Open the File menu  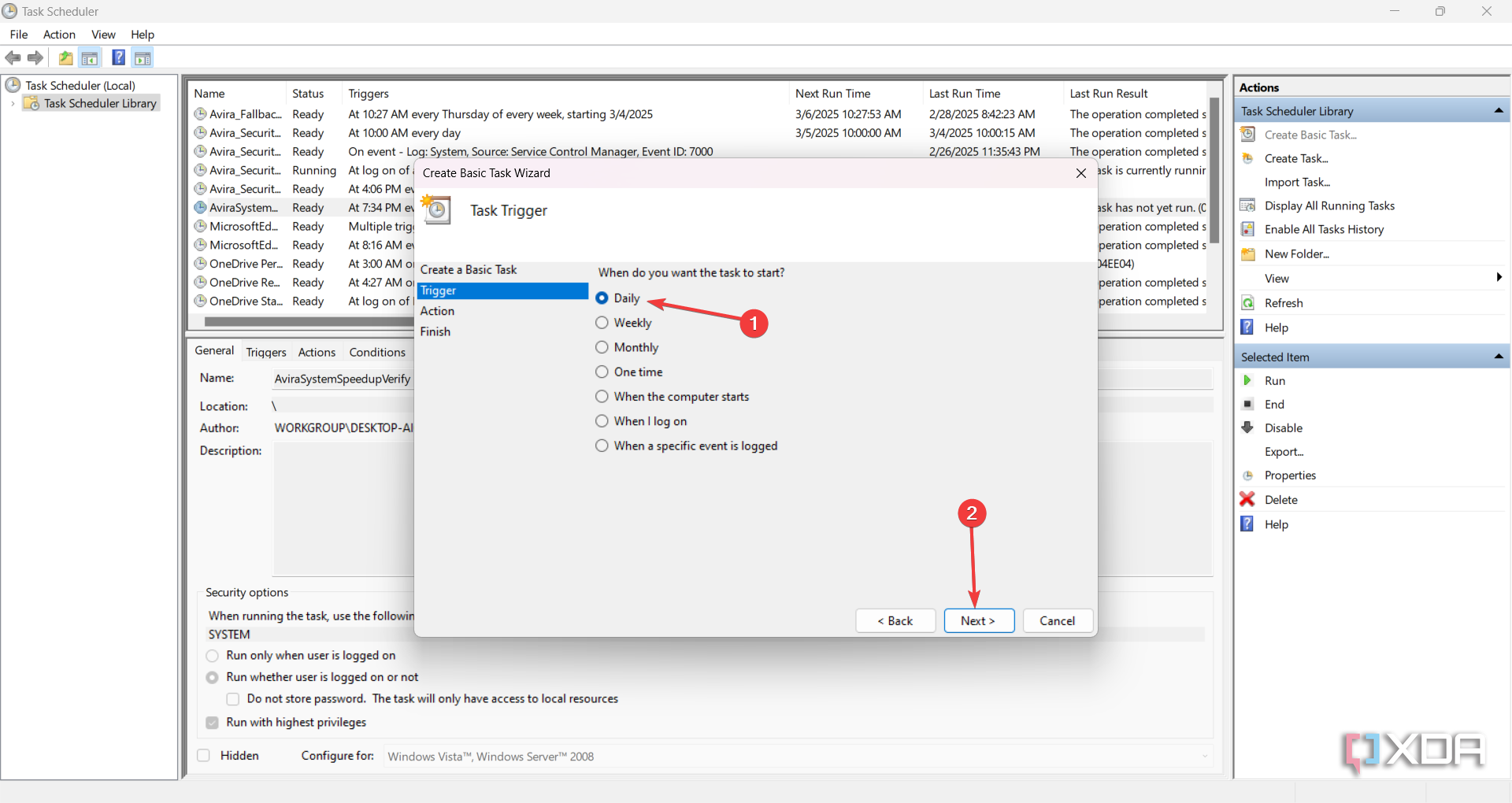19,35
